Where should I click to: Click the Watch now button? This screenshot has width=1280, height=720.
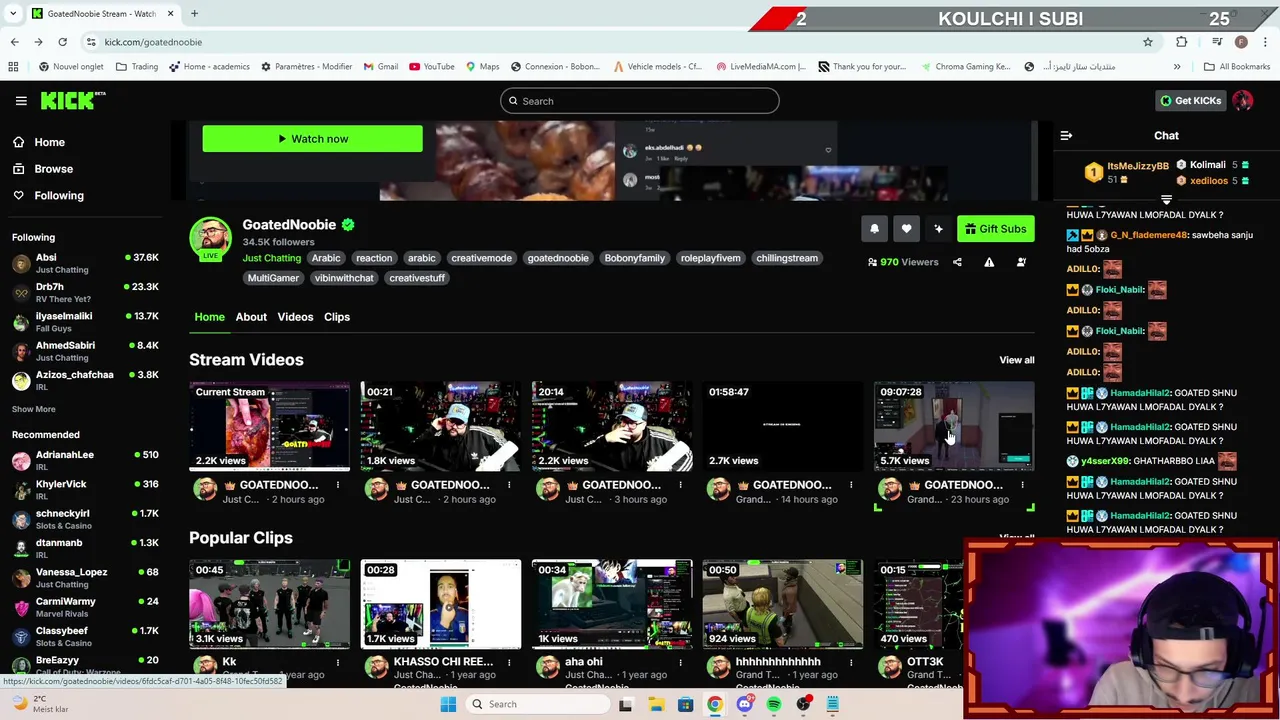[312, 139]
